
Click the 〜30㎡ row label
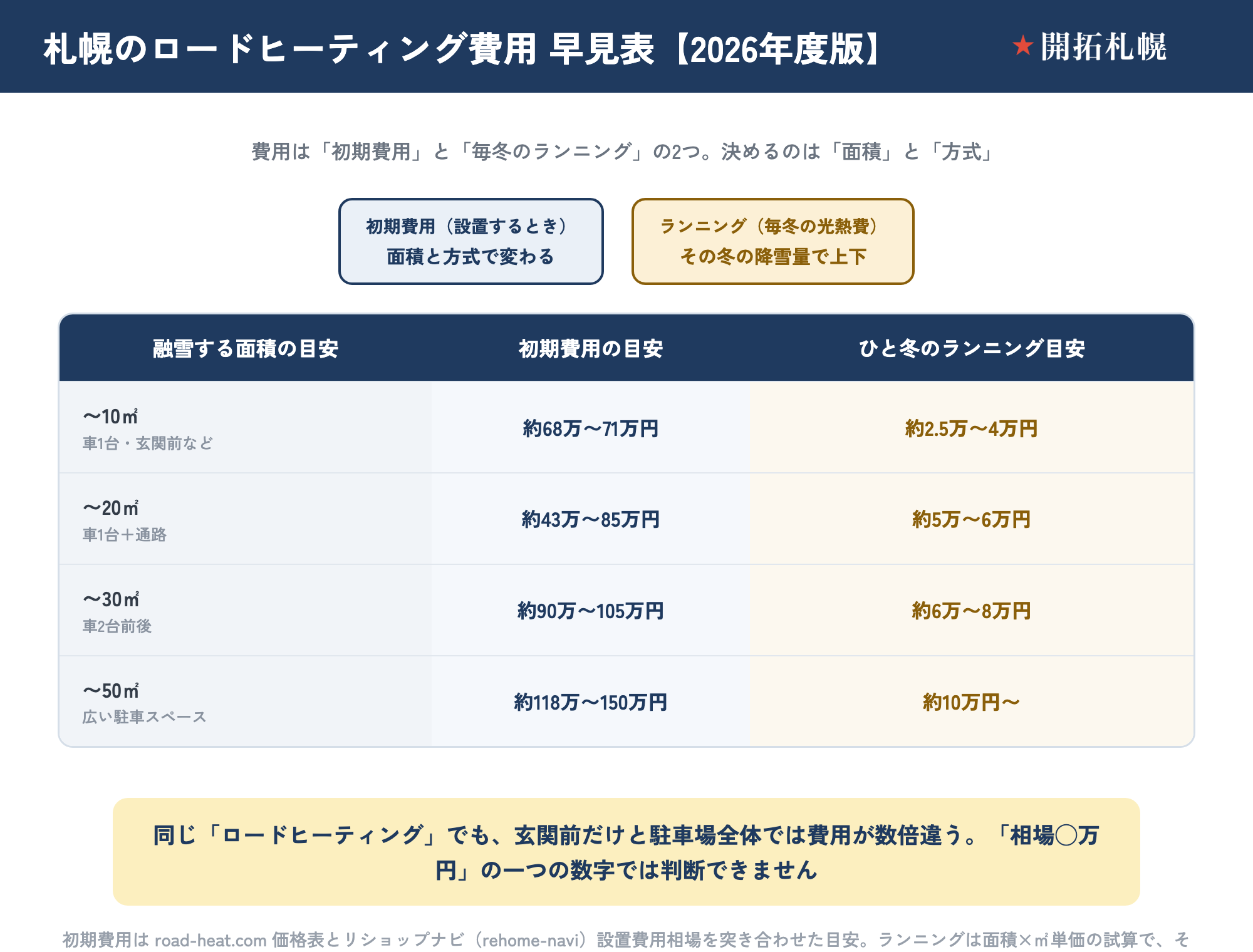coord(111,599)
